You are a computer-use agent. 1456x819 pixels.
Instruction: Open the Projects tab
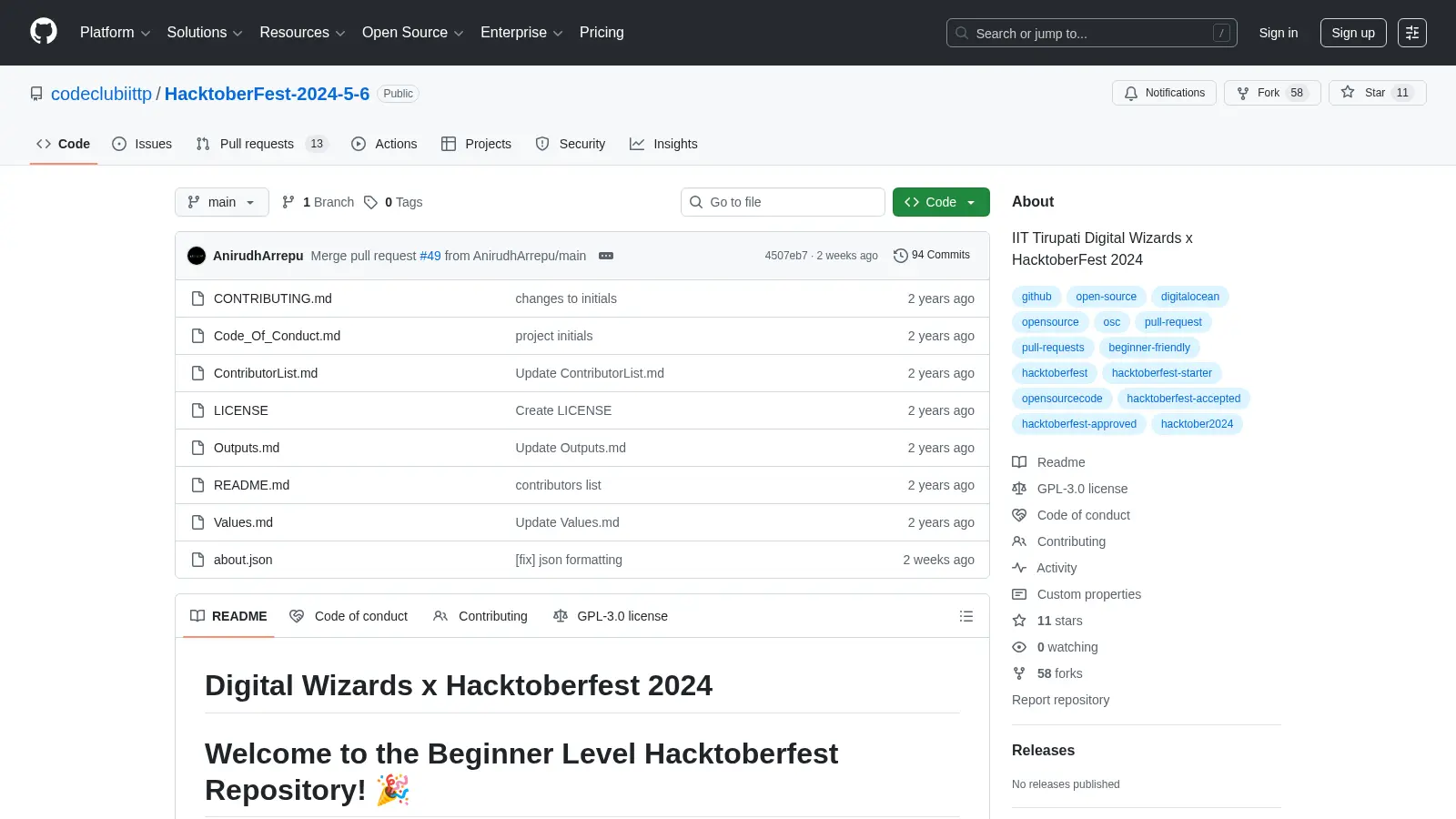(x=477, y=144)
